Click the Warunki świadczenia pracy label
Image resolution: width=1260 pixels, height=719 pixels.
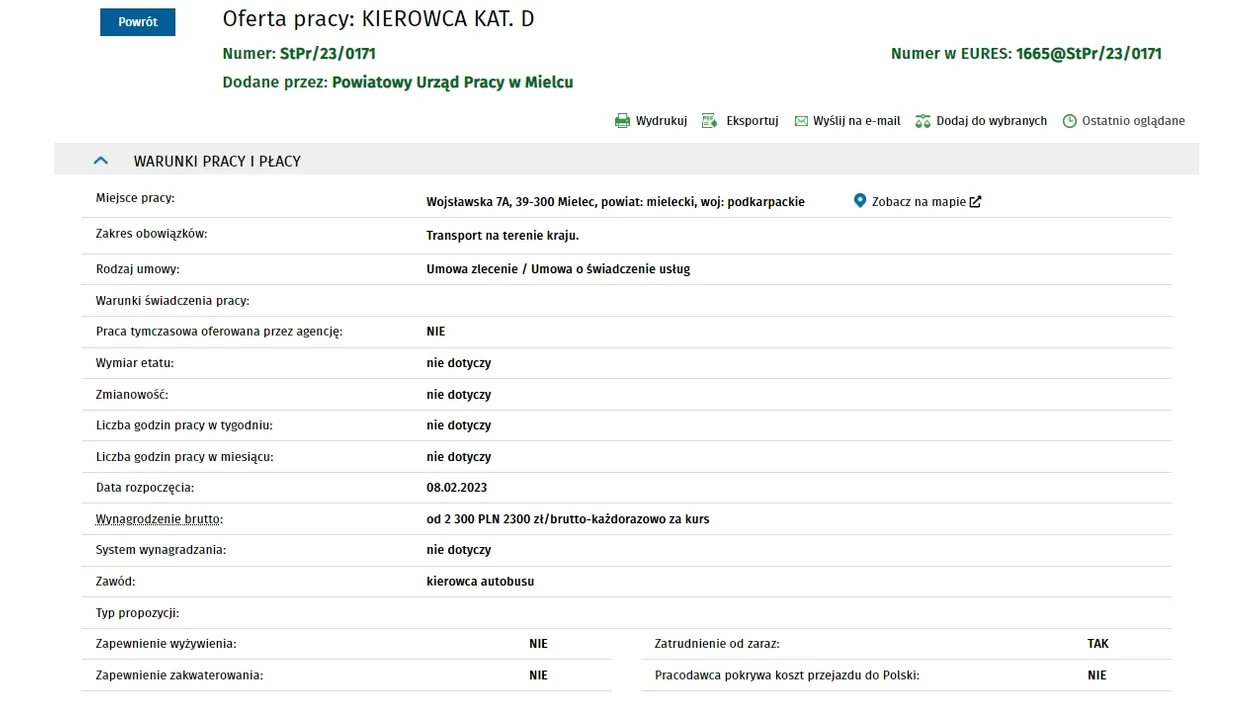pos(173,300)
